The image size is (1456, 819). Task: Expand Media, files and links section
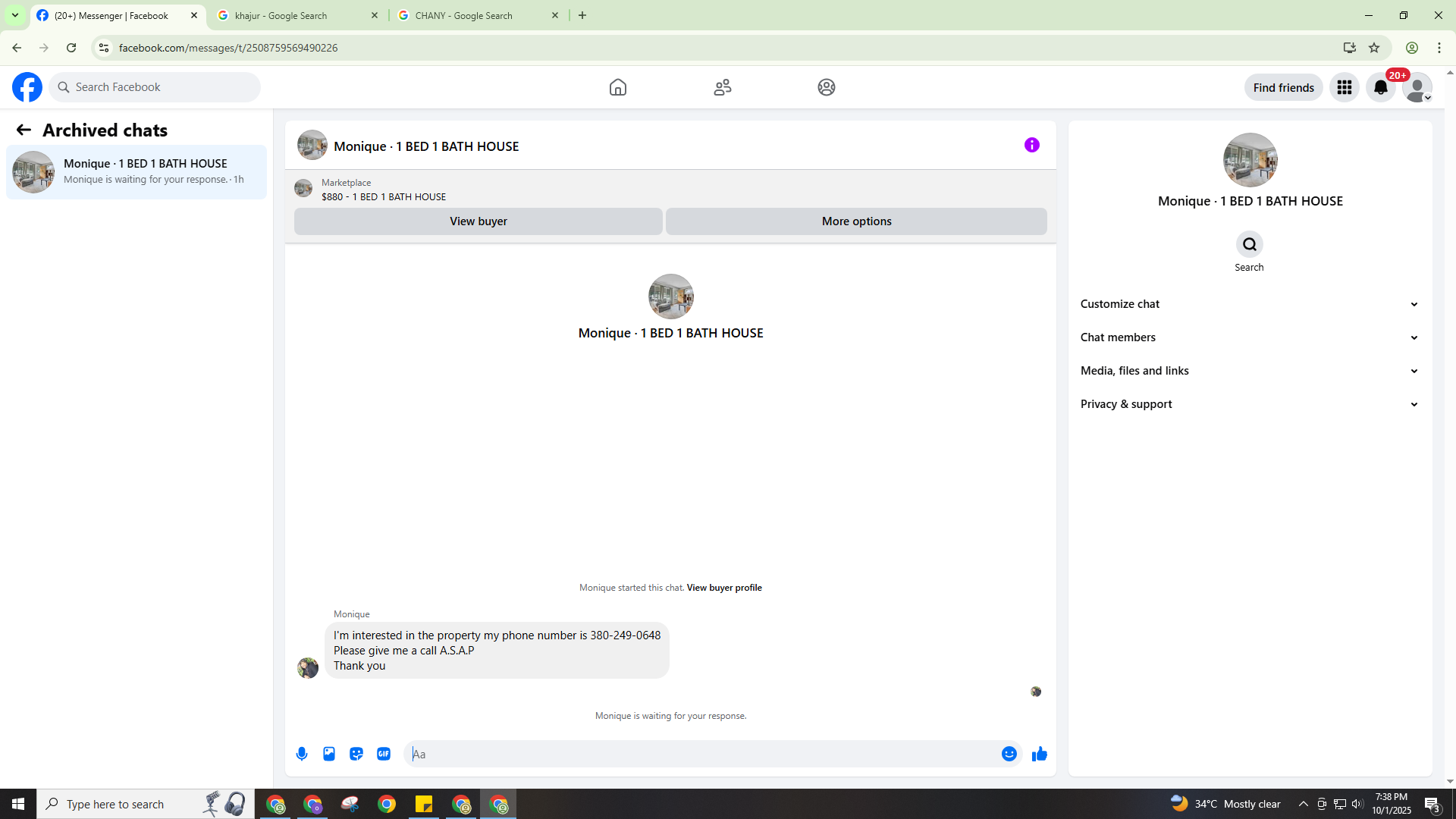[1250, 371]
